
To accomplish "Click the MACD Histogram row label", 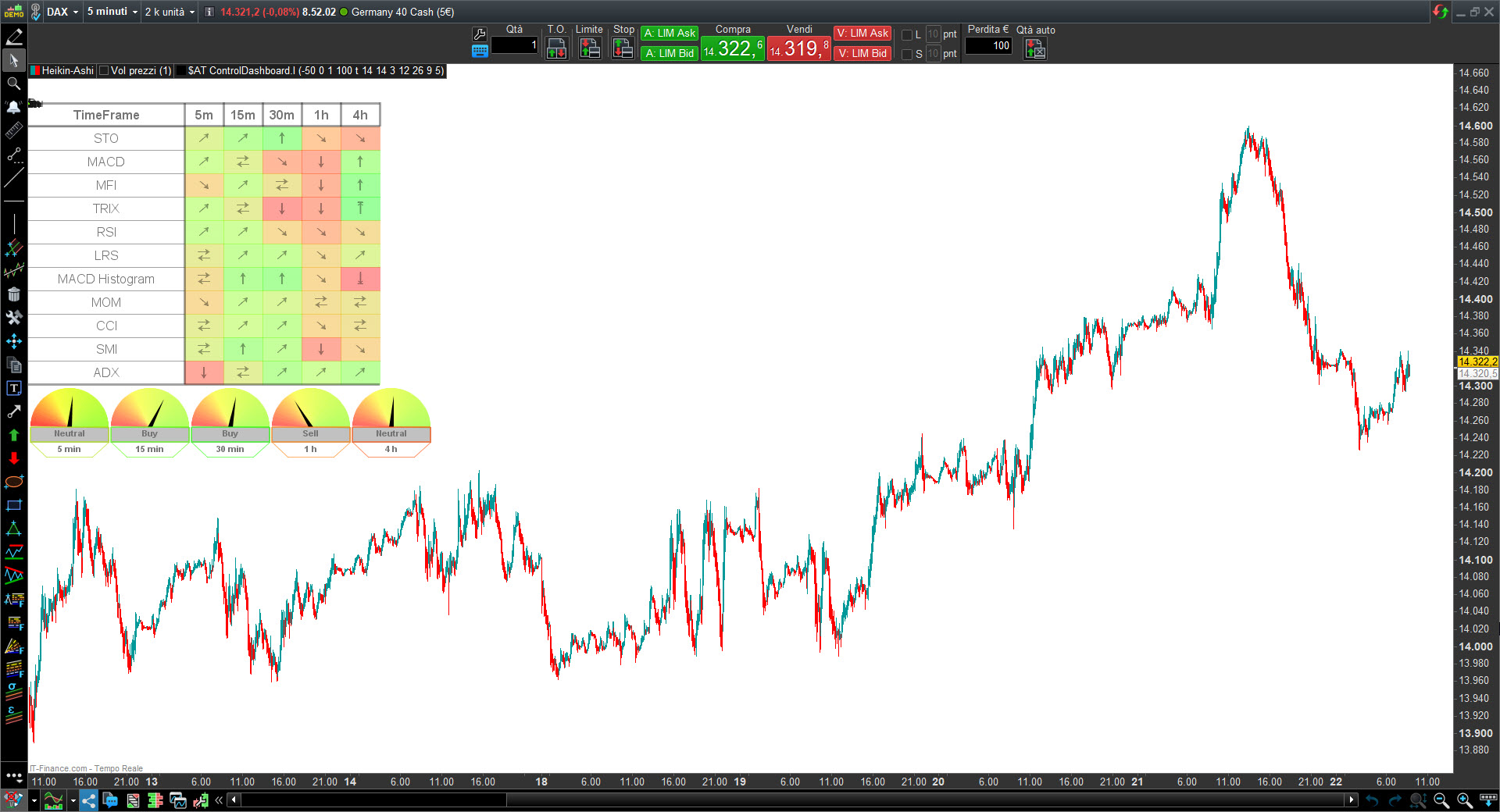I will 106,279.
